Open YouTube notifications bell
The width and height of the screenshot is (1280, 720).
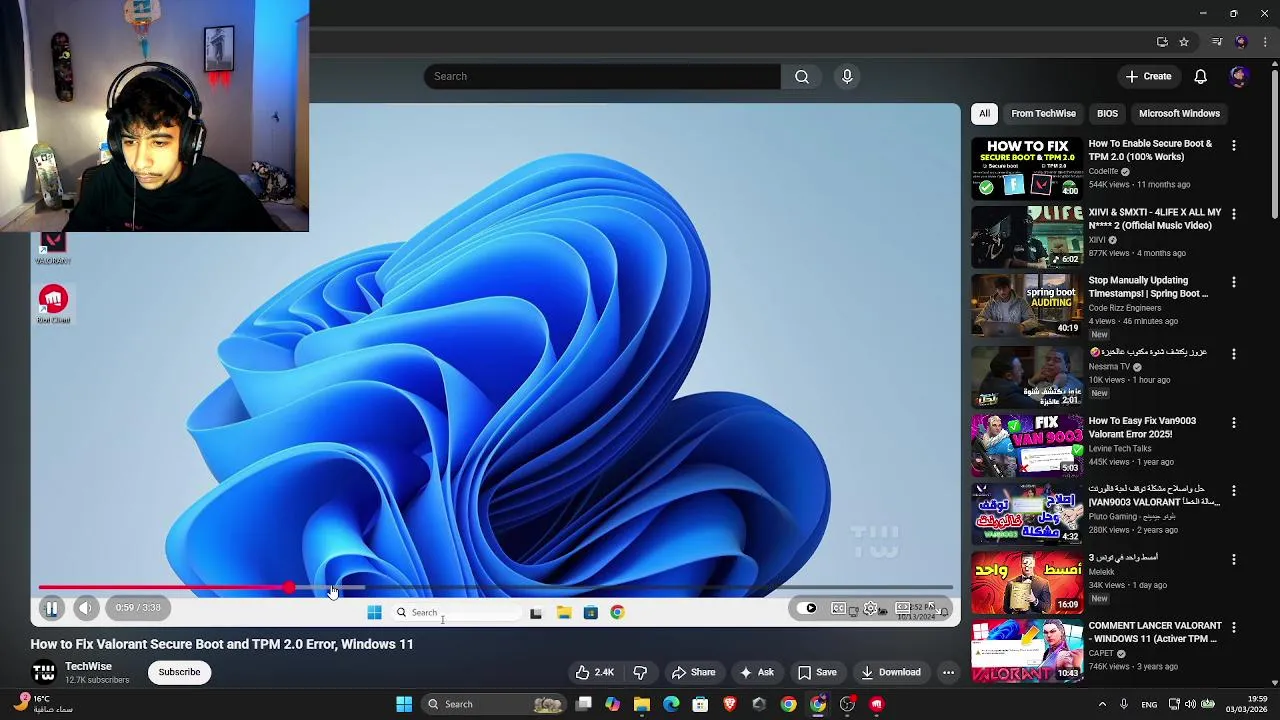(x=1201, y=76)
